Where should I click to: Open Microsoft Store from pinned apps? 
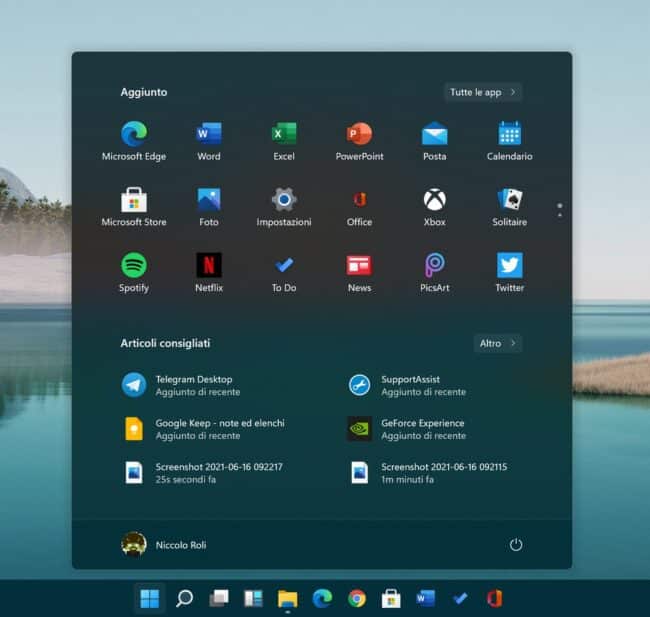[x=134, y=206]
